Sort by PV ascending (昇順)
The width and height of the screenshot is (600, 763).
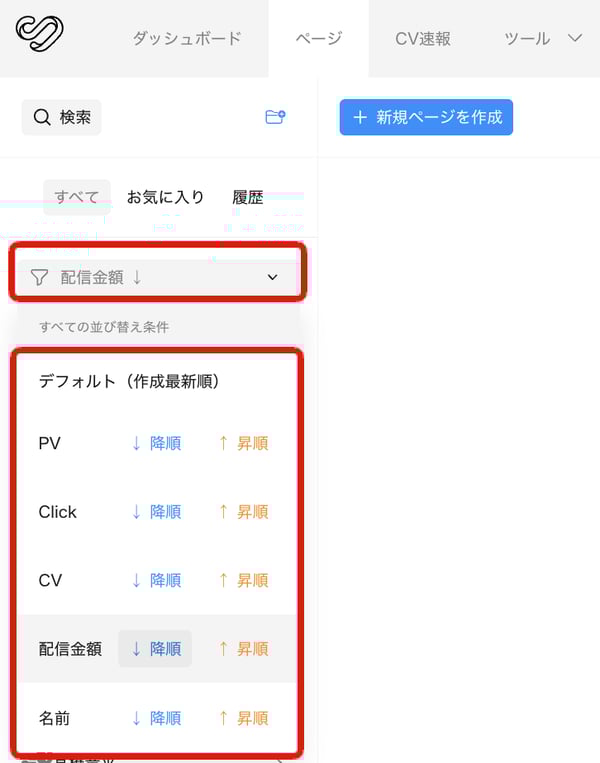pyautogui.click(x=243, y=443)
